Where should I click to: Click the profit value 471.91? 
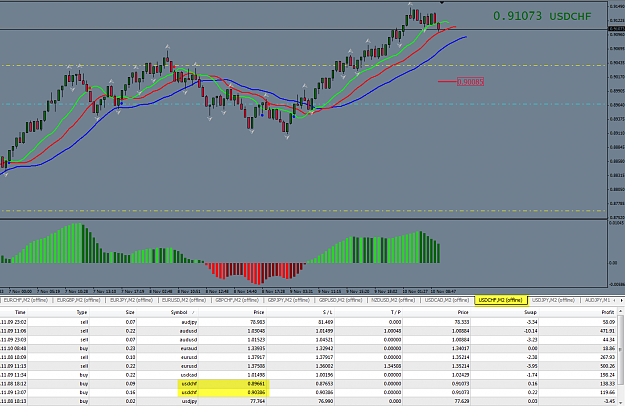607,331
